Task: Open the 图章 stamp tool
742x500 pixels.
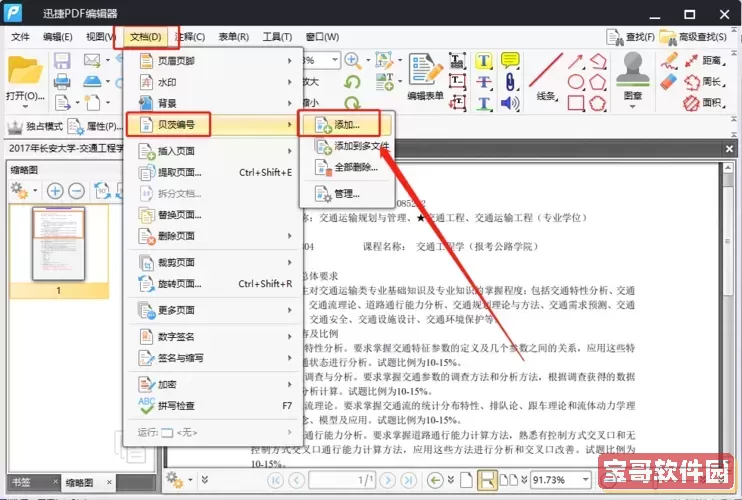Action: (633, 79)
